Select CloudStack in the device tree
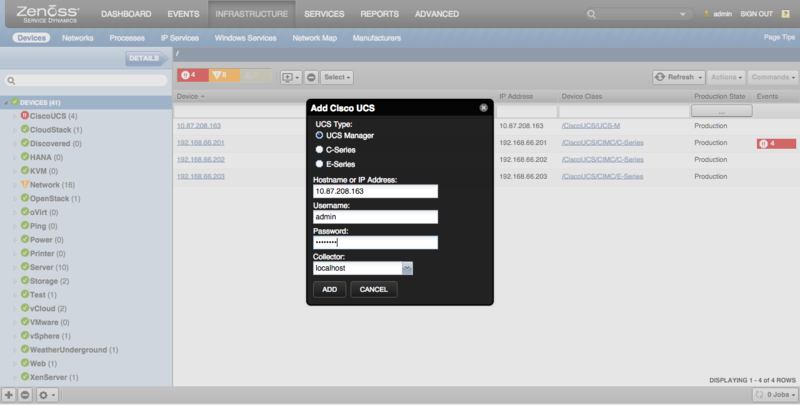800x405 pixels. pos(56,130)
